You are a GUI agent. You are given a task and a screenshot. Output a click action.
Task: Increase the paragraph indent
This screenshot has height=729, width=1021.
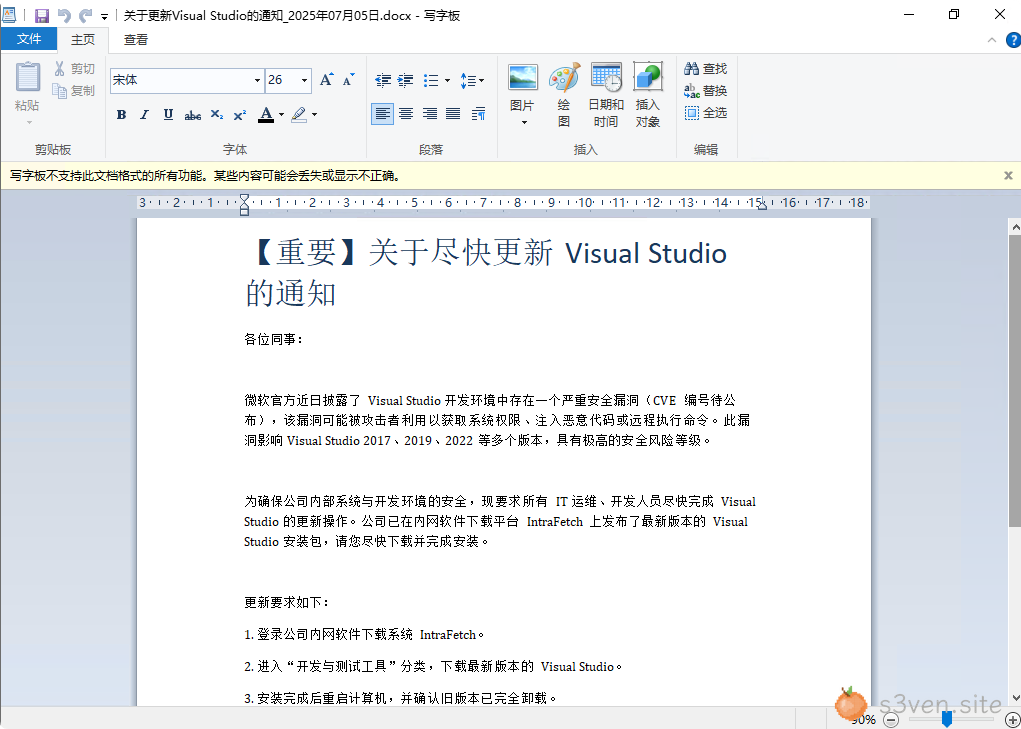[405, 80]
